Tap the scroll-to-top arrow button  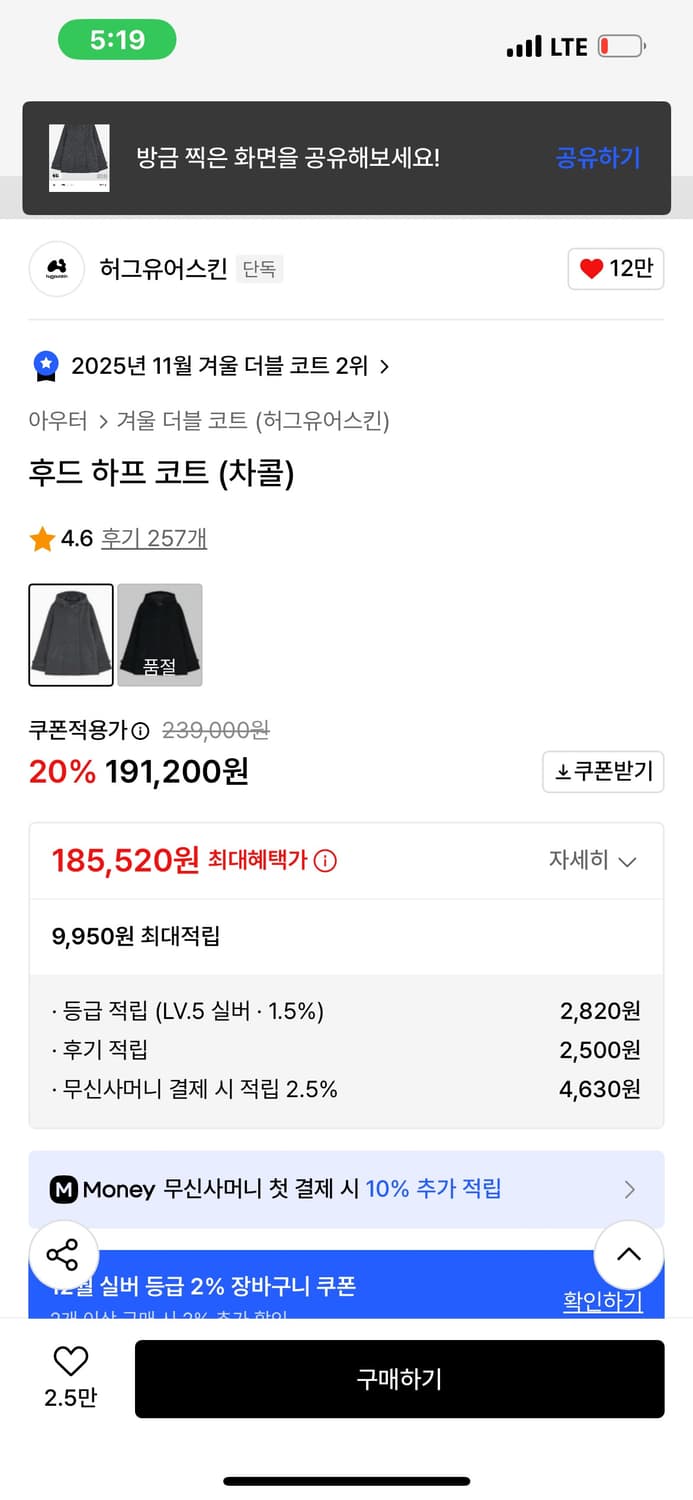(x=628, y=1255)
